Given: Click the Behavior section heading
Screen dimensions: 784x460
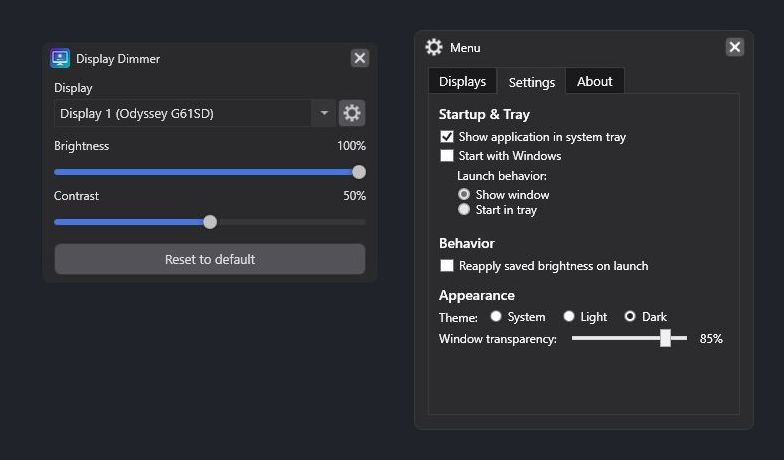Looking at the screenshot, I should coord(466,244).
